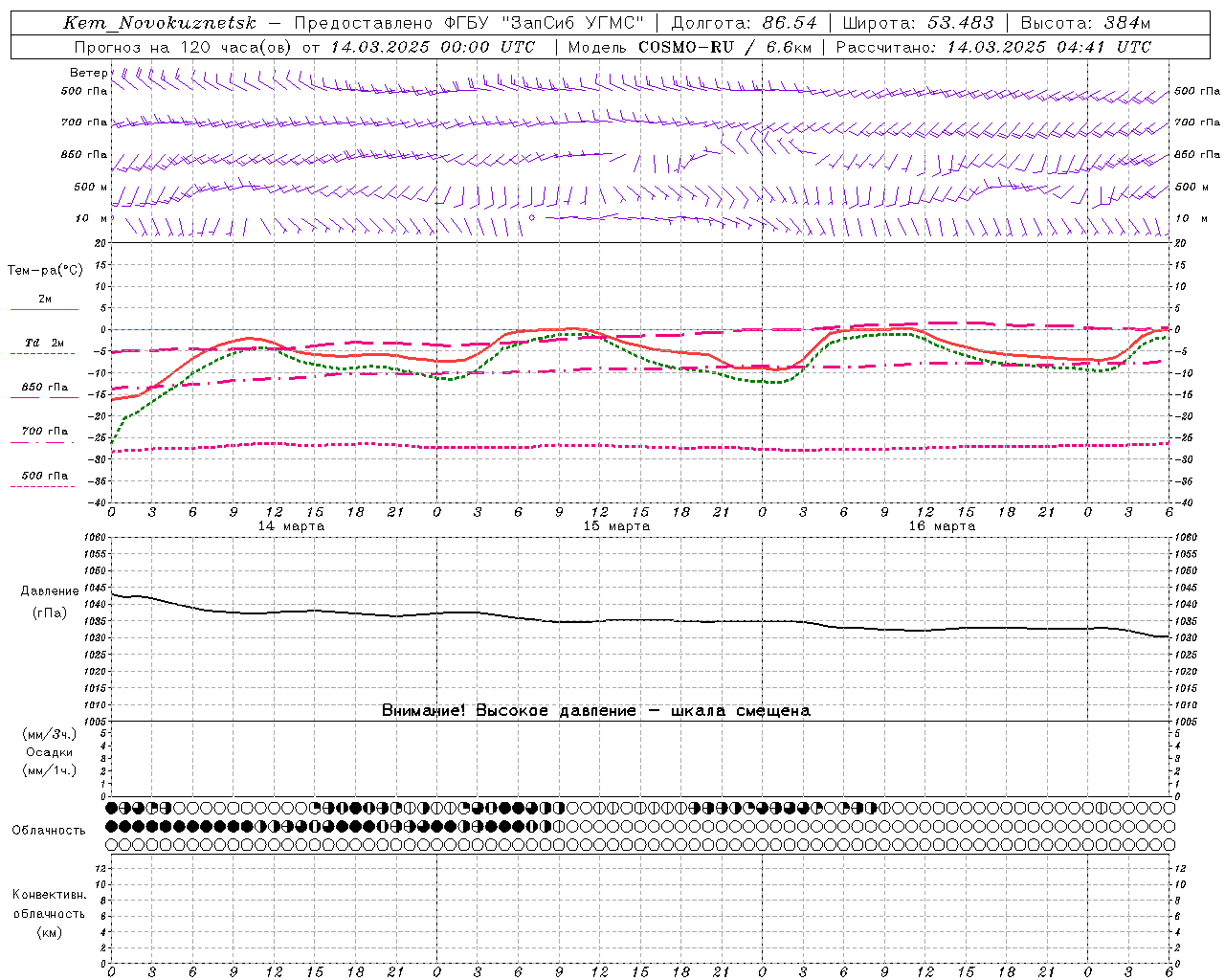Select the 'Давление' pressure panel label
Screen dimensions: 1225x980
[x=50, y=591]
